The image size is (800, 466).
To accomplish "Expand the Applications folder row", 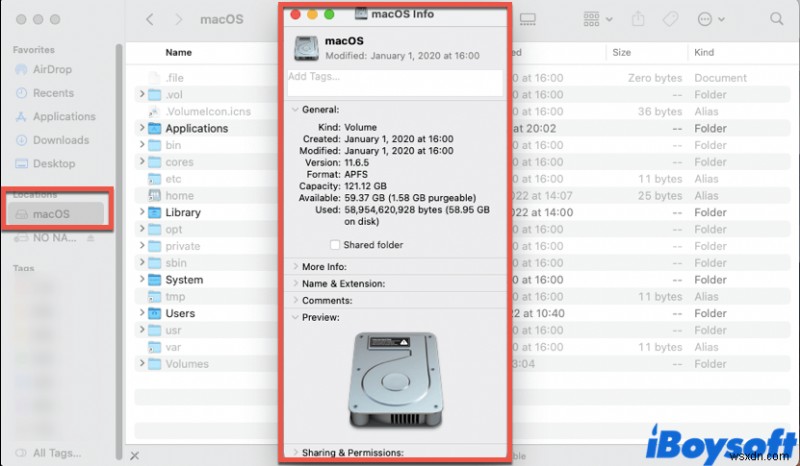I will coord(141,128).
